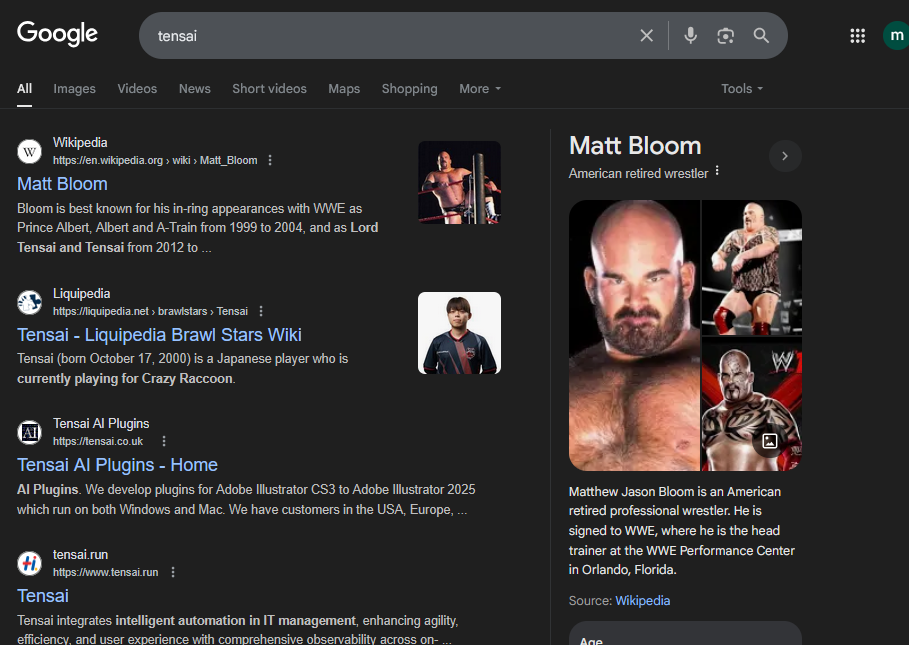Open the player thumbnail beside the Liquipedia result
909x645 pixels.
(460, 333)
